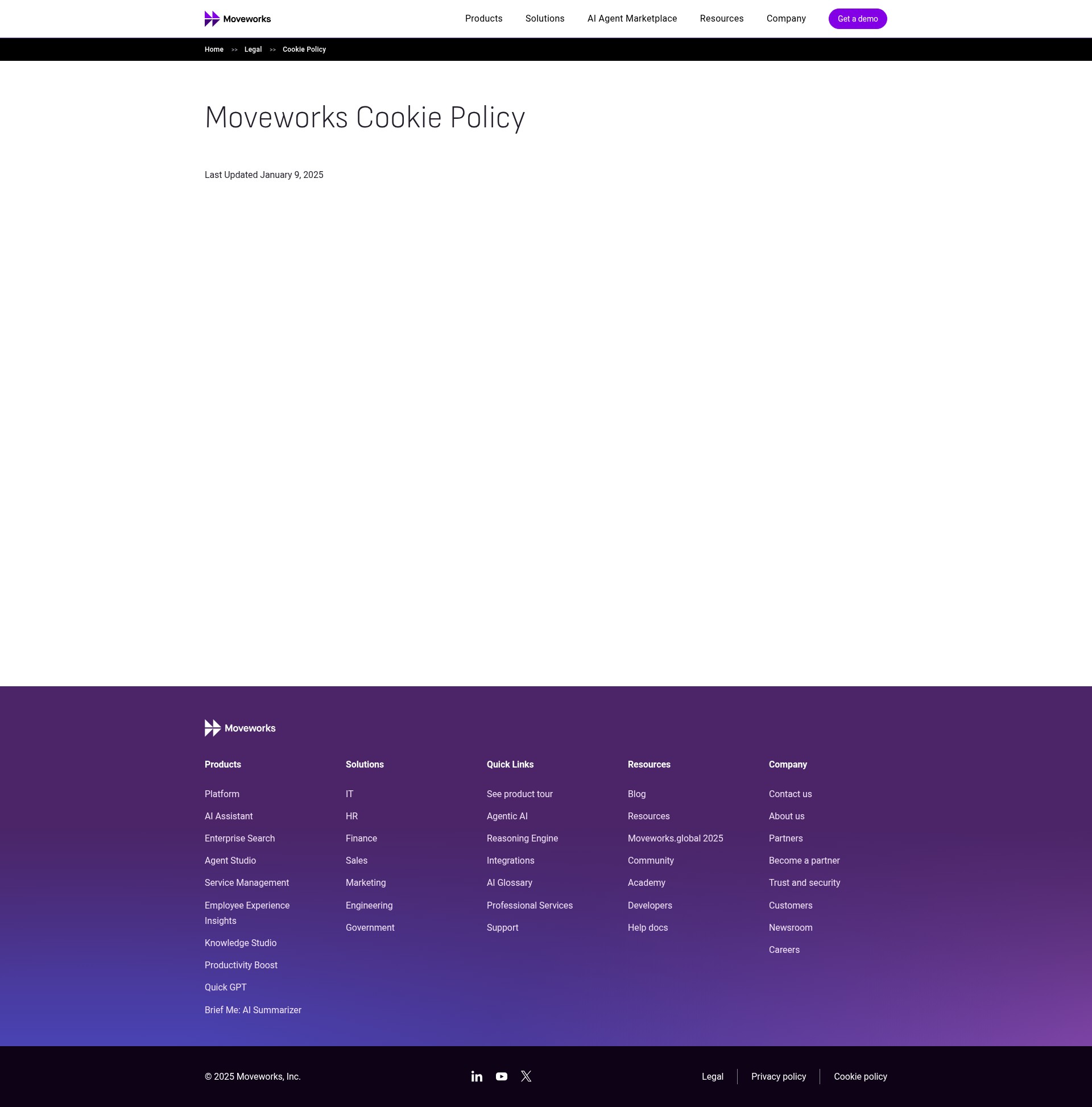Open Engineering solutions footer link

(369, 906)
